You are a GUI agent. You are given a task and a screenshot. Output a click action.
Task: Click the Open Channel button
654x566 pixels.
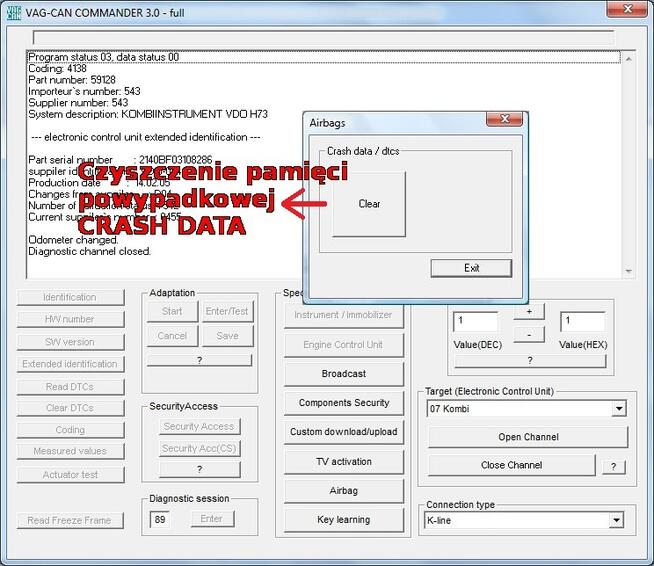coord(527,437)
